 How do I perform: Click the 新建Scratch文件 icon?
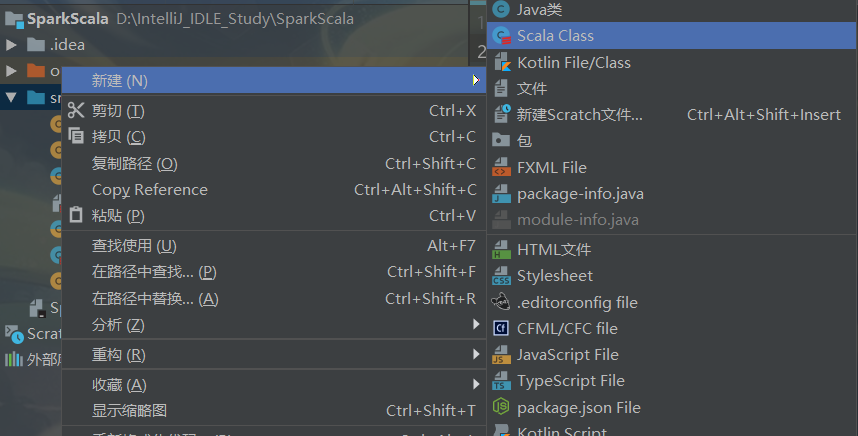(x=502, y=114)
